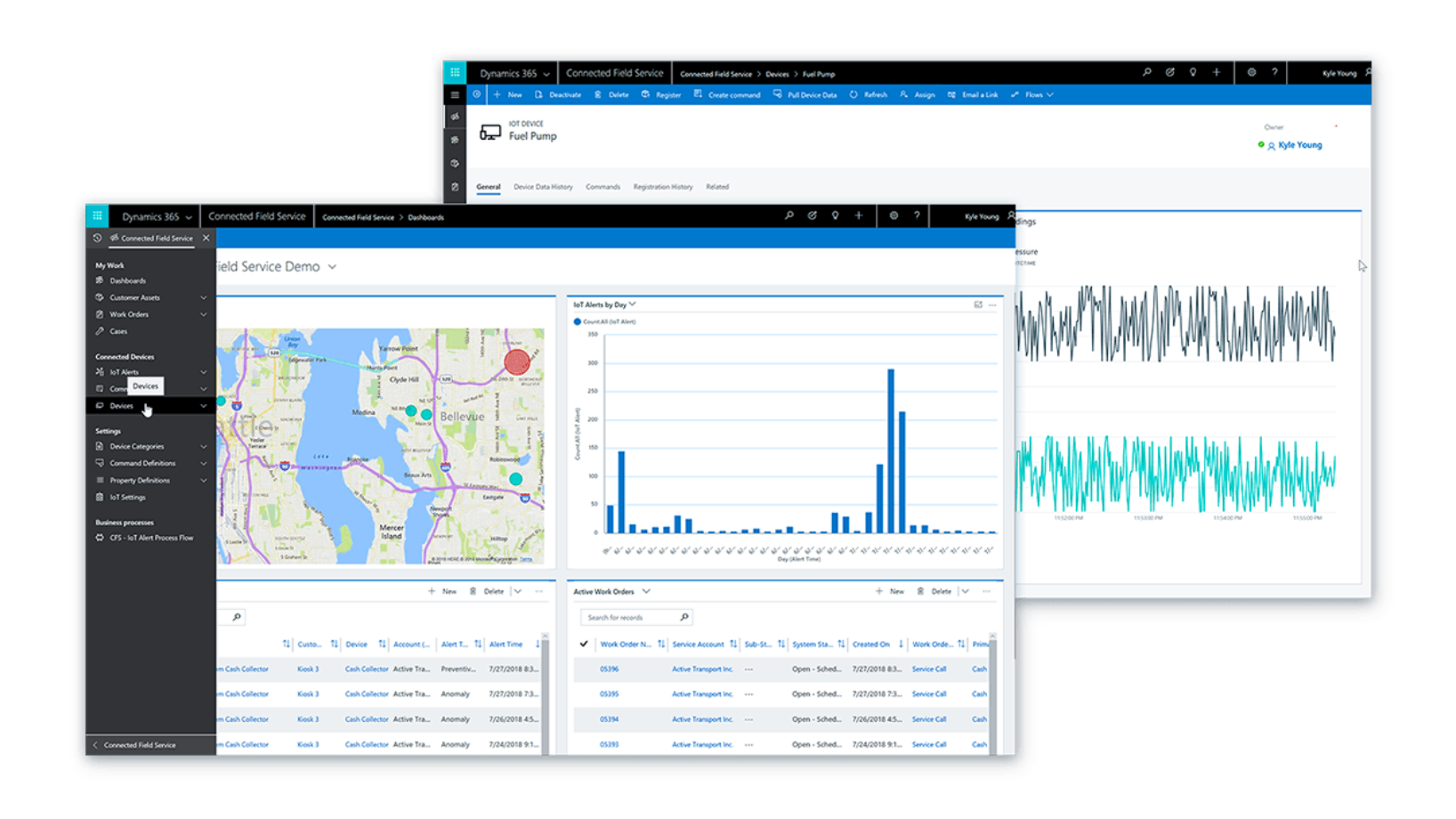Click Pull Device Data button

[805, 94]
